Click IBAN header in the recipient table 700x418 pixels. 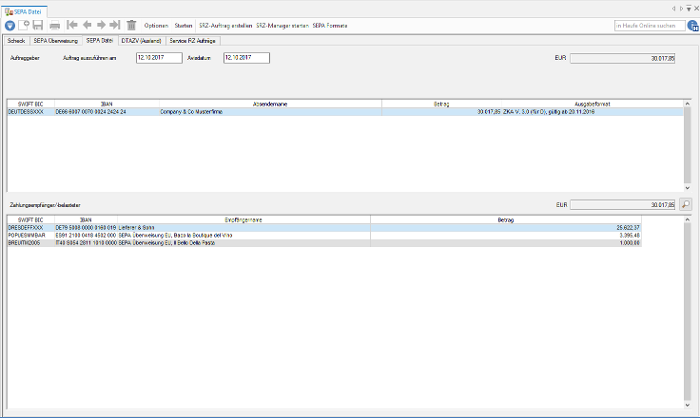[x=86, y=220]
